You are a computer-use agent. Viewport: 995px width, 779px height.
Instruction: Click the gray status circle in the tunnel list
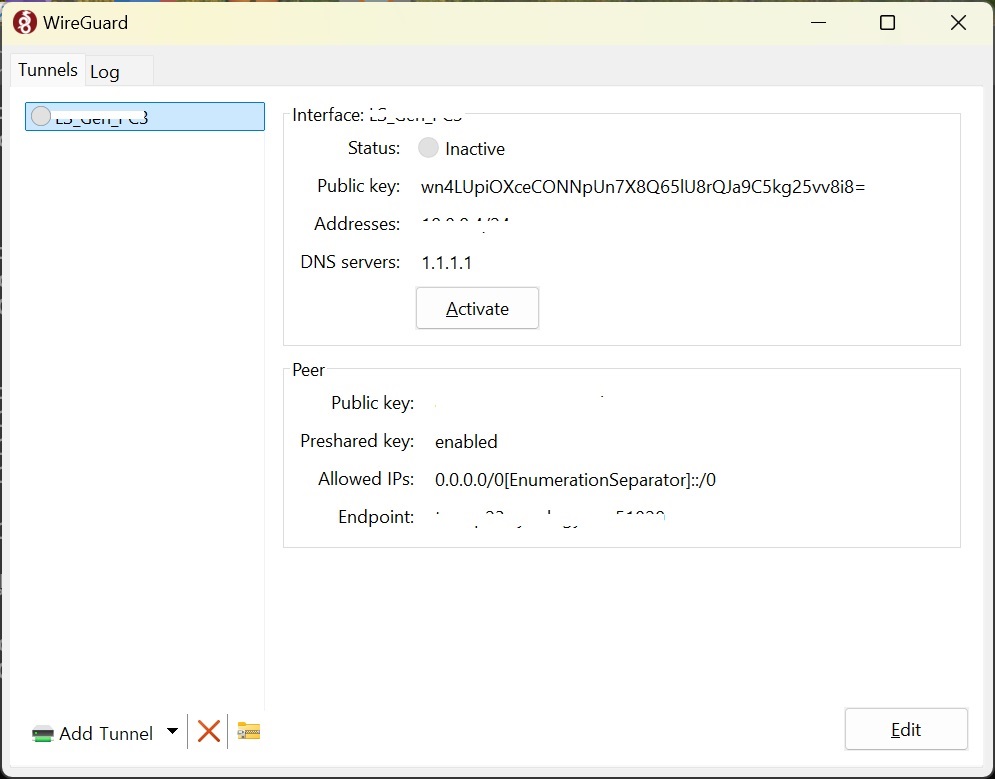point(41,116)
